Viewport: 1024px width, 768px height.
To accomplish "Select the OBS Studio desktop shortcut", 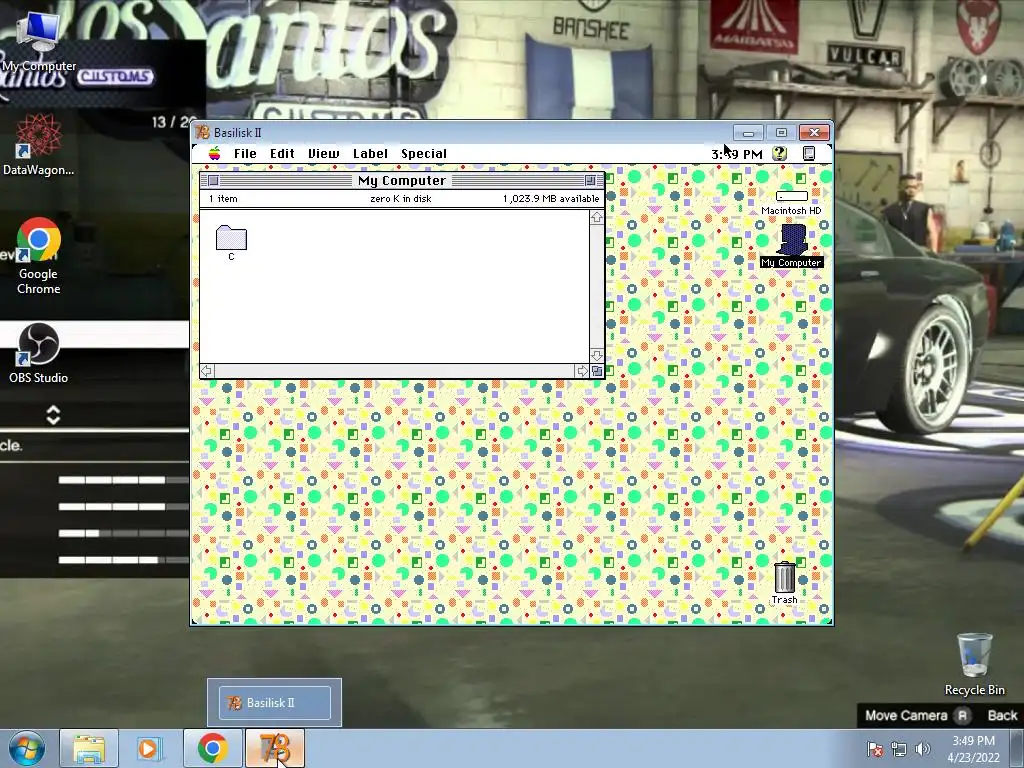I will pos(38,353).
